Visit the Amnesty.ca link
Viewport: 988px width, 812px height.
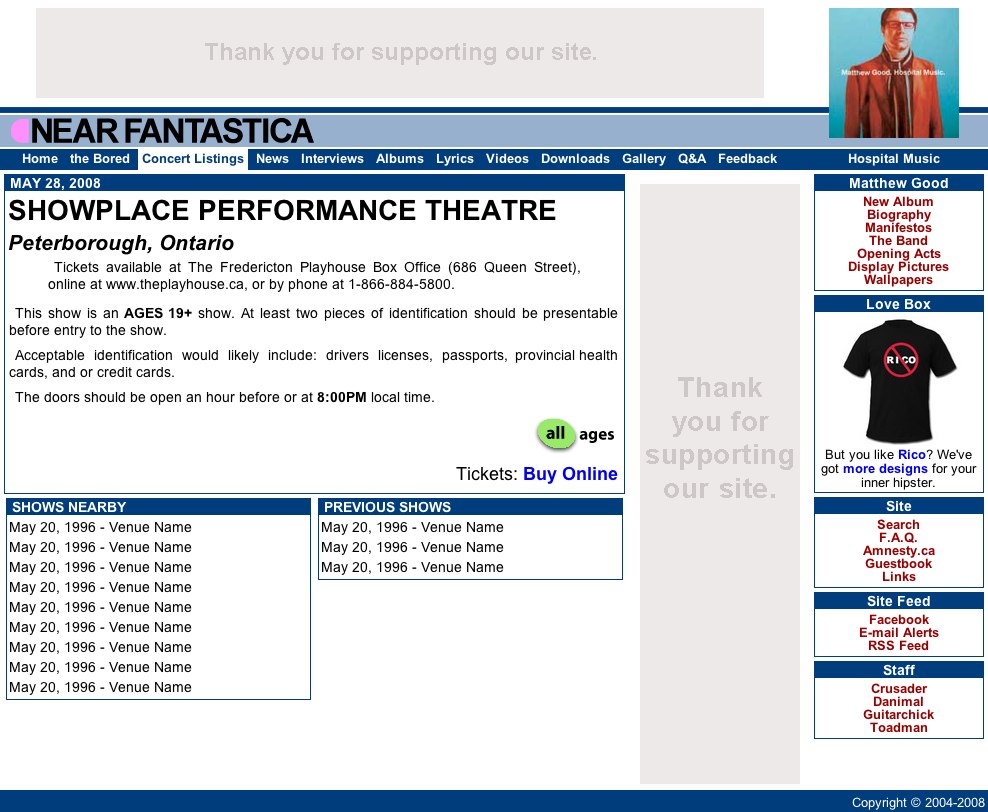click(898, 551)
